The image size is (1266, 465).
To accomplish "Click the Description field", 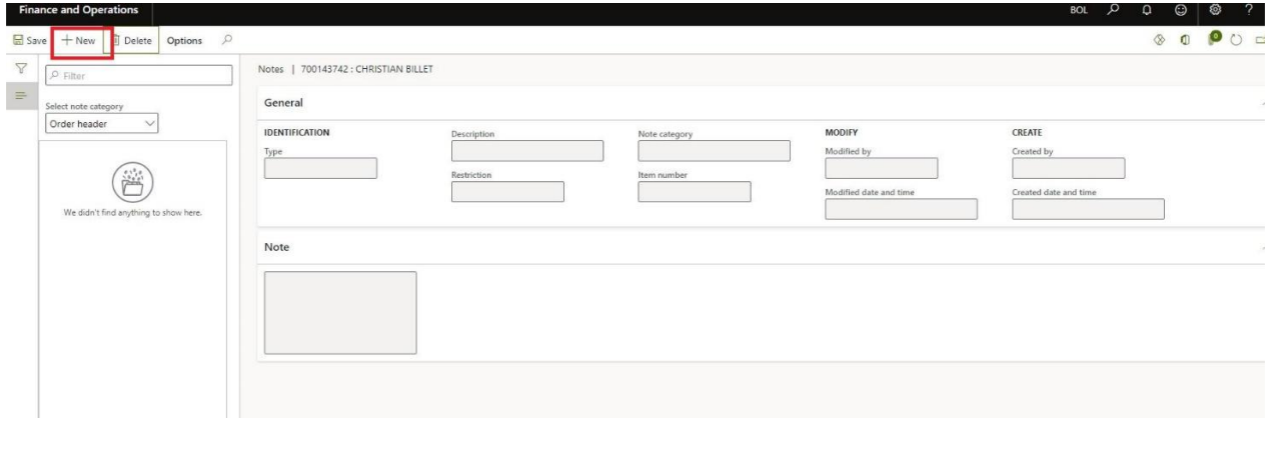I will (527, 151).
